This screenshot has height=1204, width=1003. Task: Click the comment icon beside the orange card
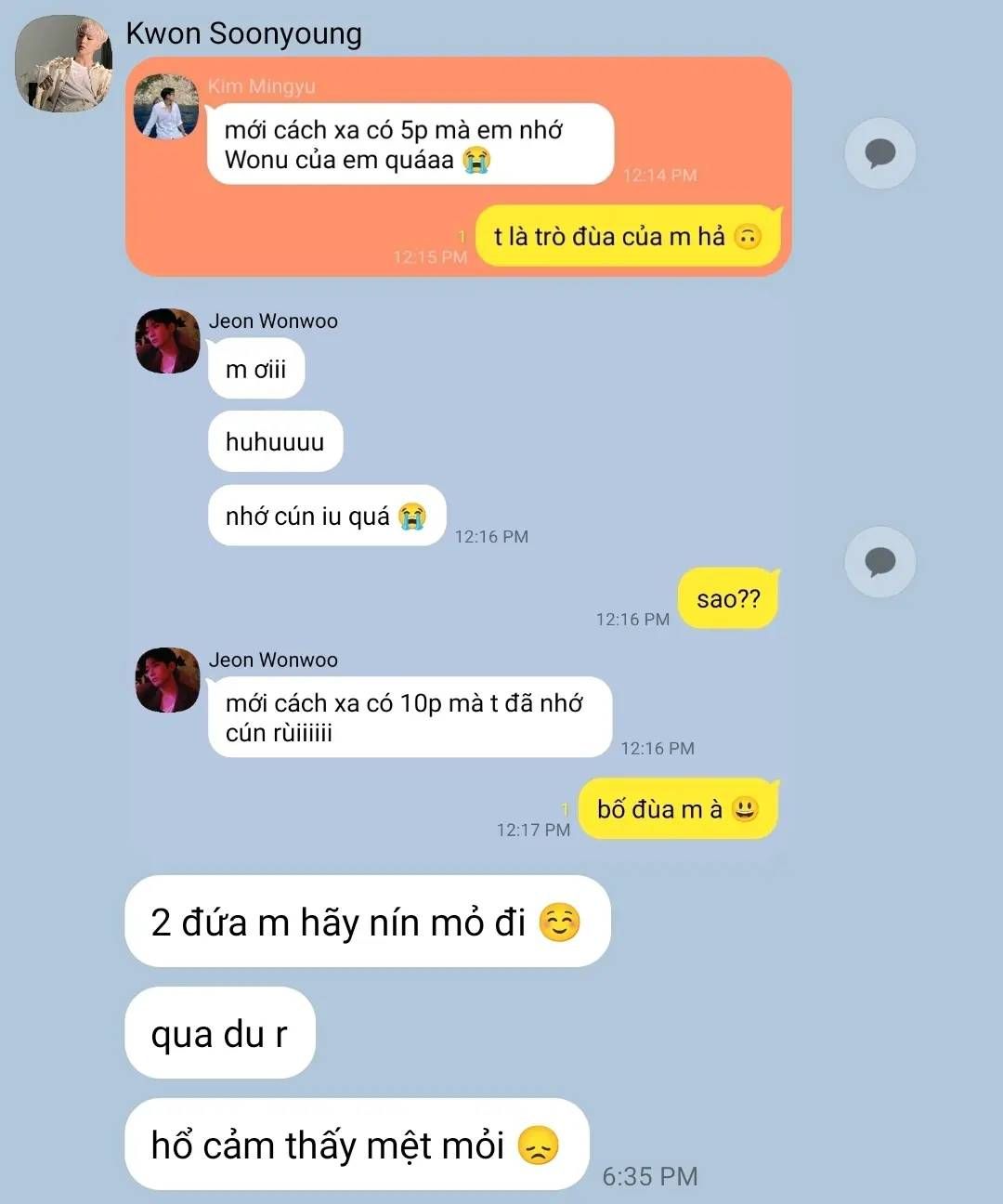879,153
